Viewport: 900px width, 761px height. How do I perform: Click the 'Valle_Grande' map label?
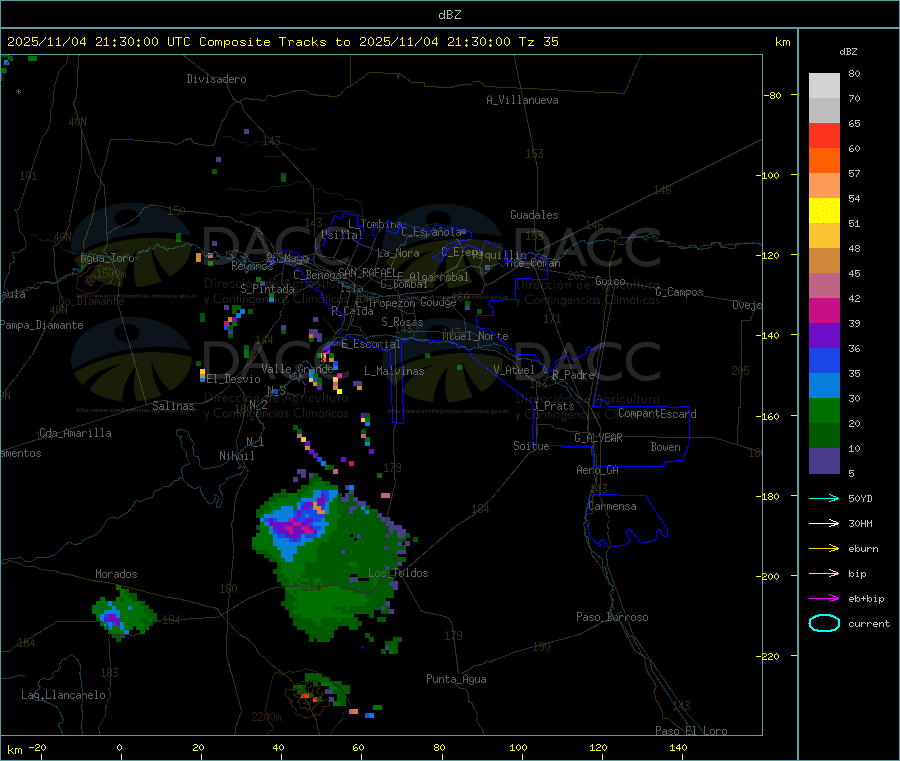[x=297, y=369]
